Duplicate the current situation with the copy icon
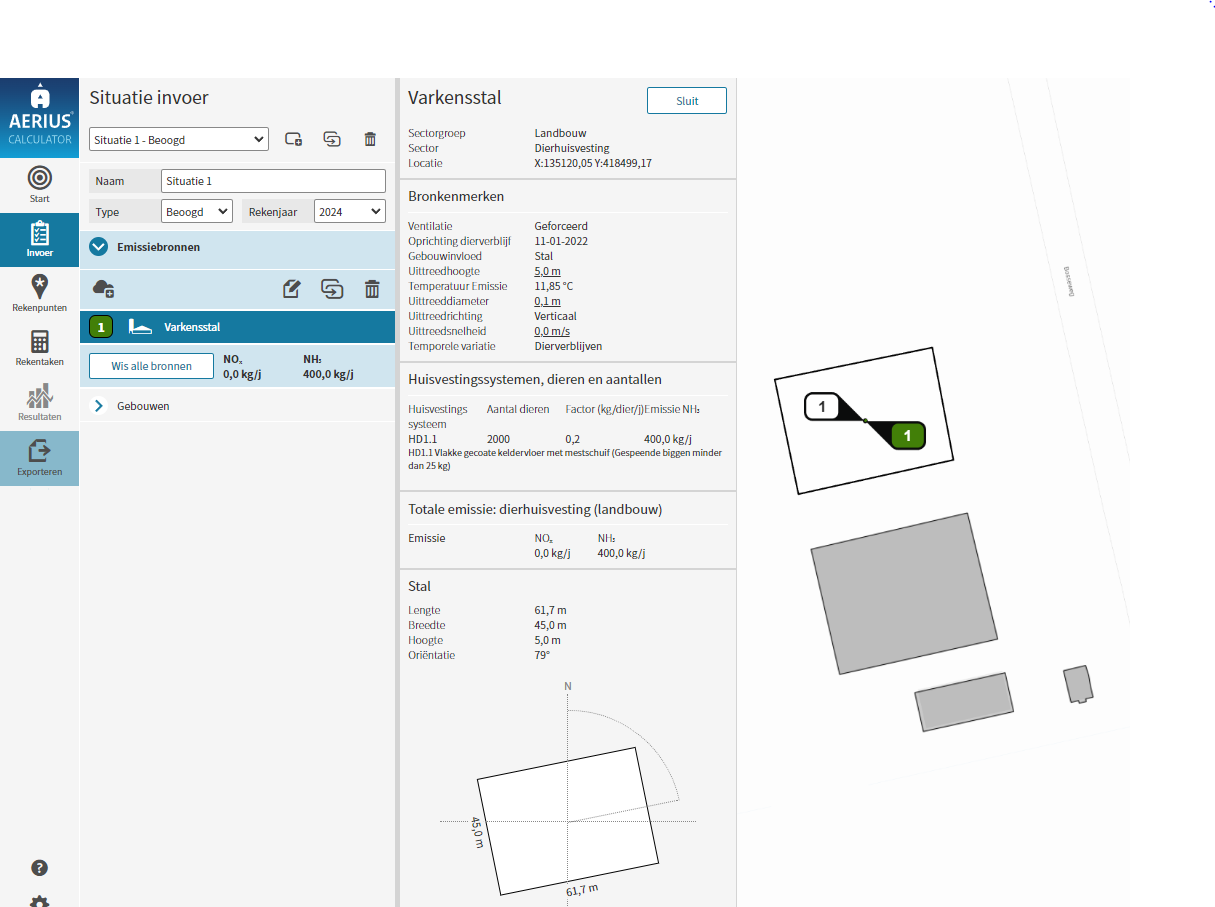 (x=332, y=139)
